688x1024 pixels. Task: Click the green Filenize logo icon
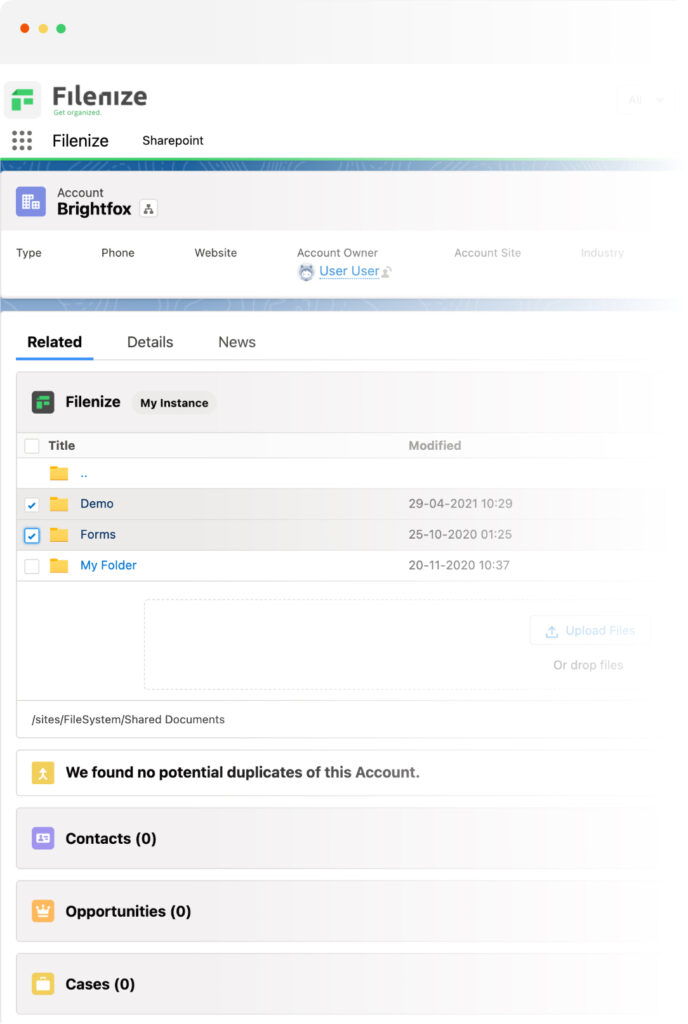pyautogui.click(x=23, y=100)
